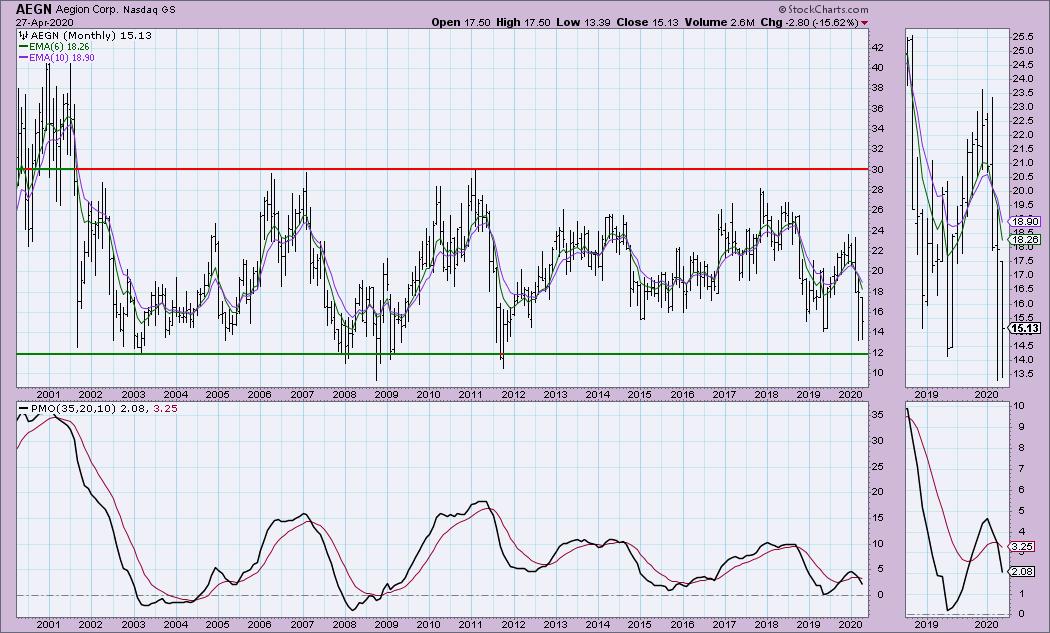Click the boxed 15.13 last price tag
Screen dimensions: 1050x633
[x=1025, y=328]
